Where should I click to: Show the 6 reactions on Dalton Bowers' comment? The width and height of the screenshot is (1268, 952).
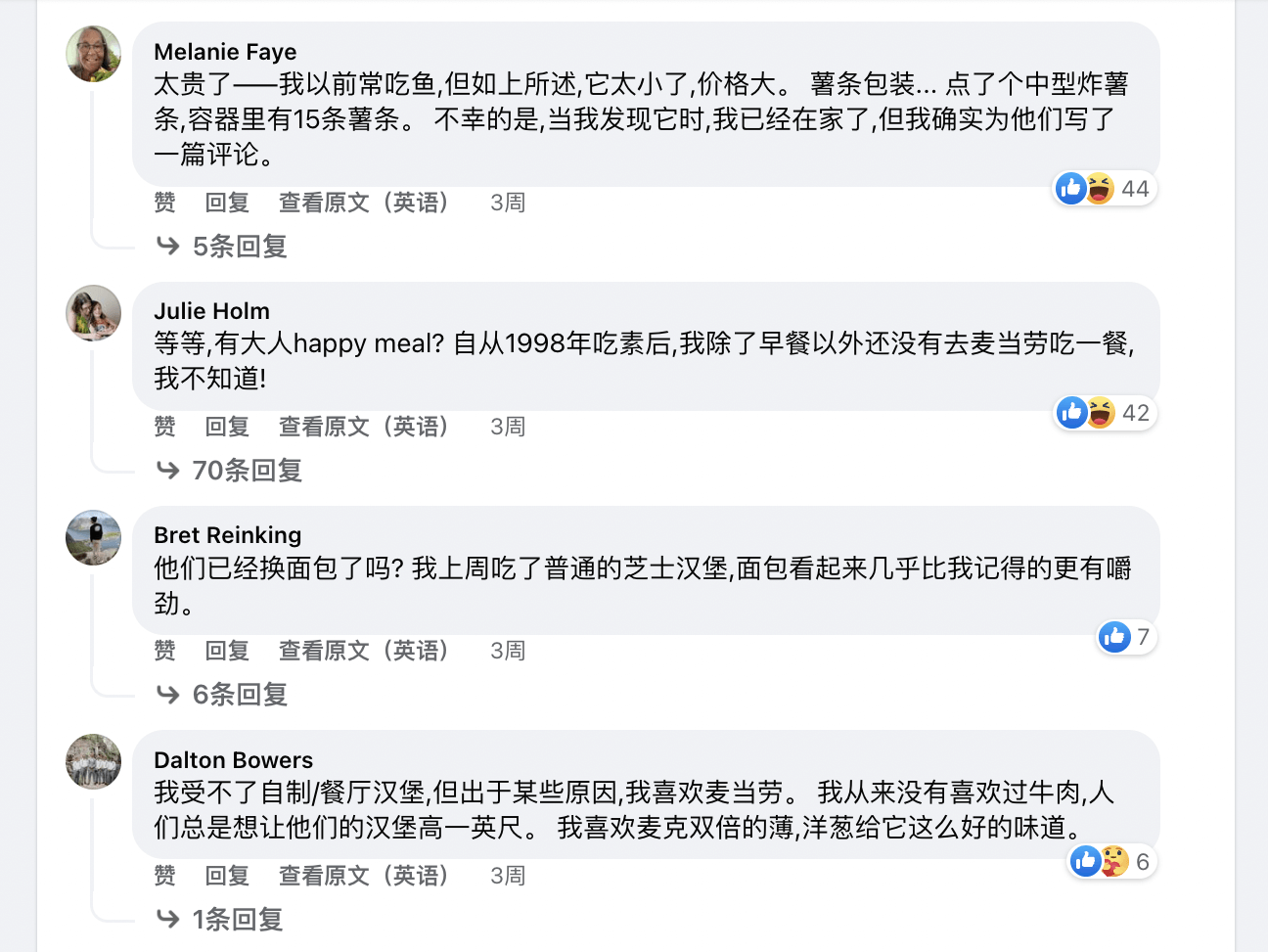[1112, 862]
